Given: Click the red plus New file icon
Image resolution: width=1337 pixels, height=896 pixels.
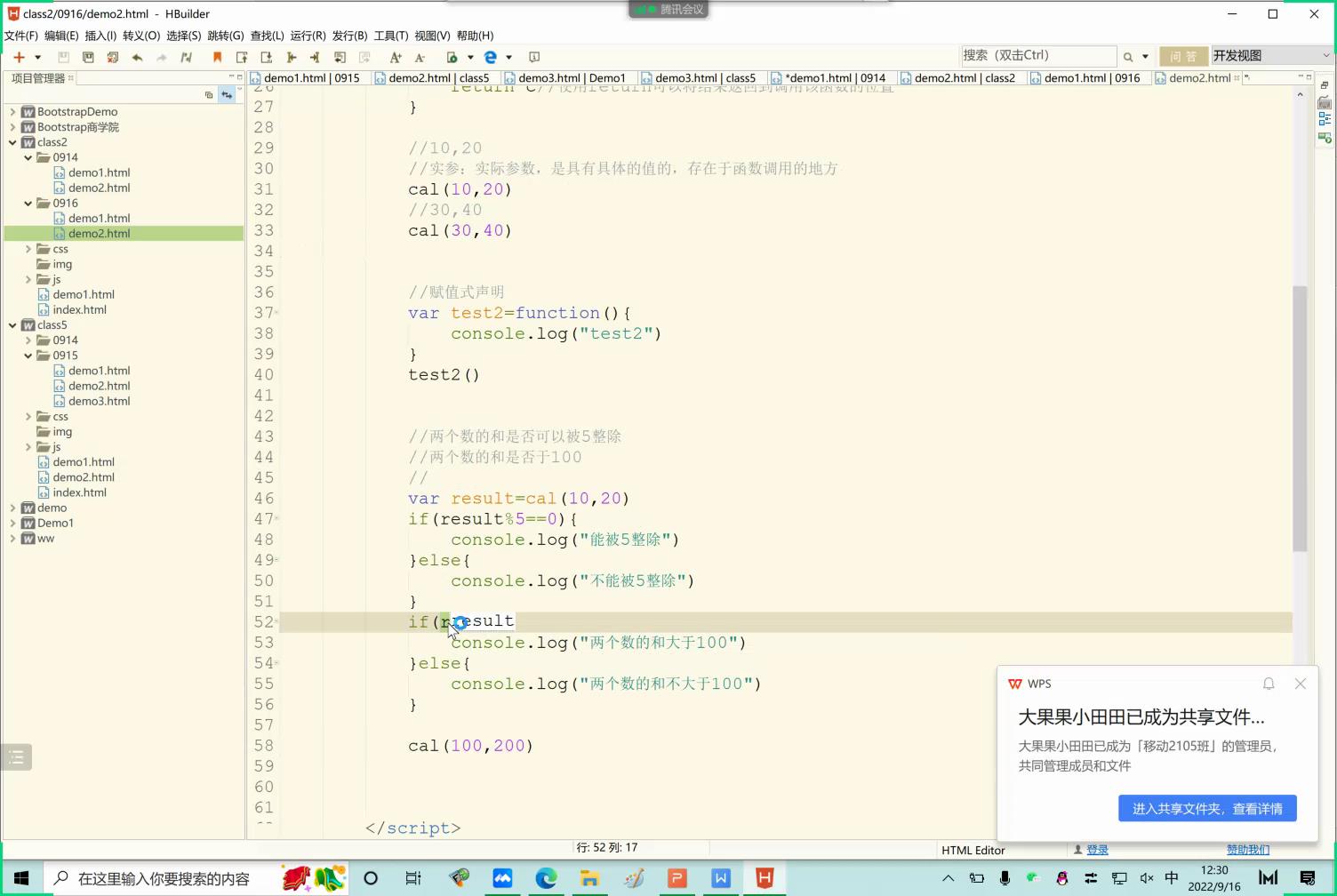Looking at the screenshot, I should tap(19, 57).
